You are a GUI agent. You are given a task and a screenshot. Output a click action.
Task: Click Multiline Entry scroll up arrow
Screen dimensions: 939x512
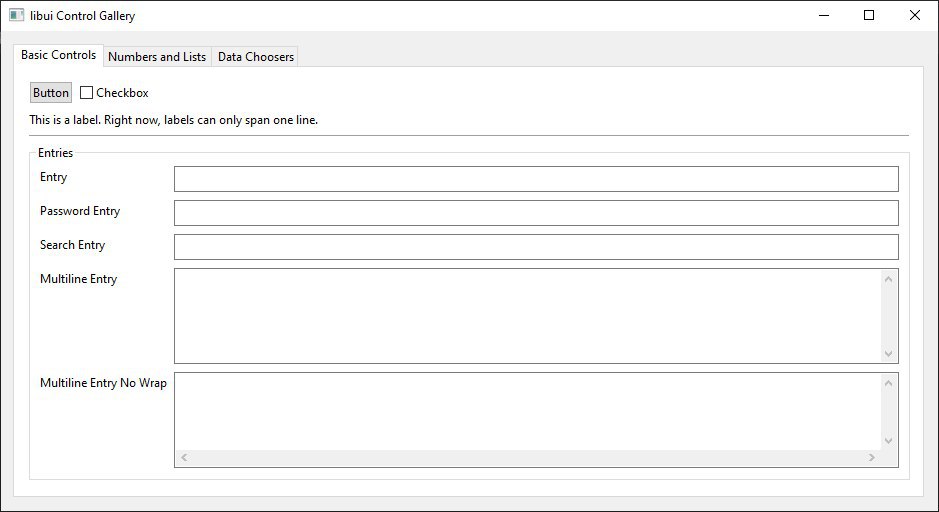coord(888,279)
